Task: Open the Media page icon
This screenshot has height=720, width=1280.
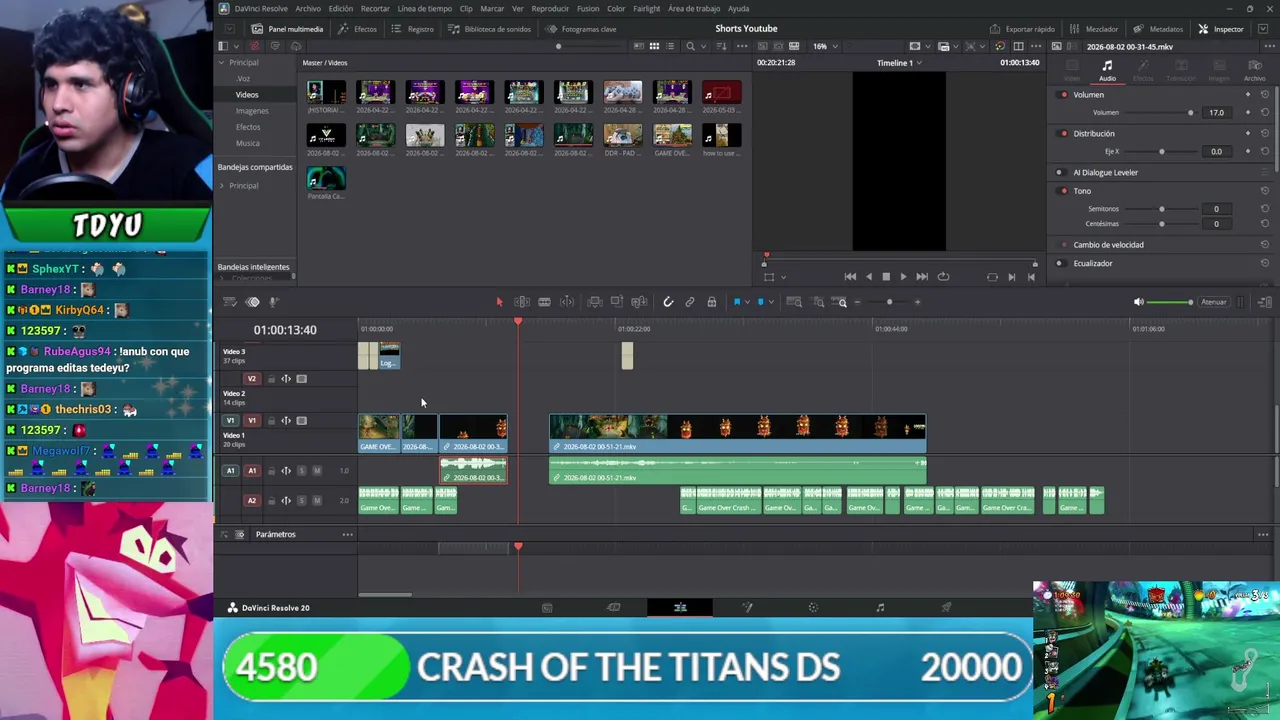Action: [x=547, y=608]
